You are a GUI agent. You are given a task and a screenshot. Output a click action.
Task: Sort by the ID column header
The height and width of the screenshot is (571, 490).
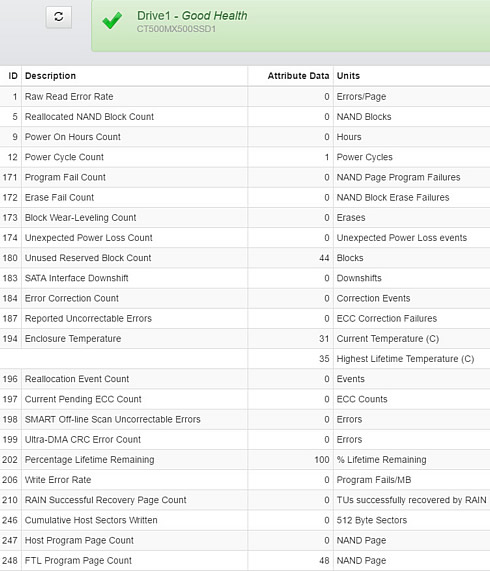pyautogui.click(x=13, y=76)
